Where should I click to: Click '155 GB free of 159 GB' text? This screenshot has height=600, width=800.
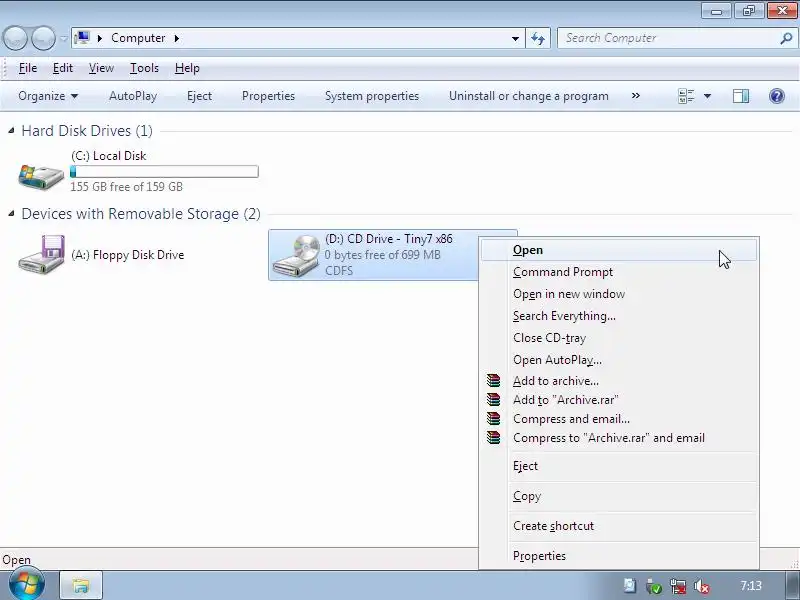tap(127, 187)
